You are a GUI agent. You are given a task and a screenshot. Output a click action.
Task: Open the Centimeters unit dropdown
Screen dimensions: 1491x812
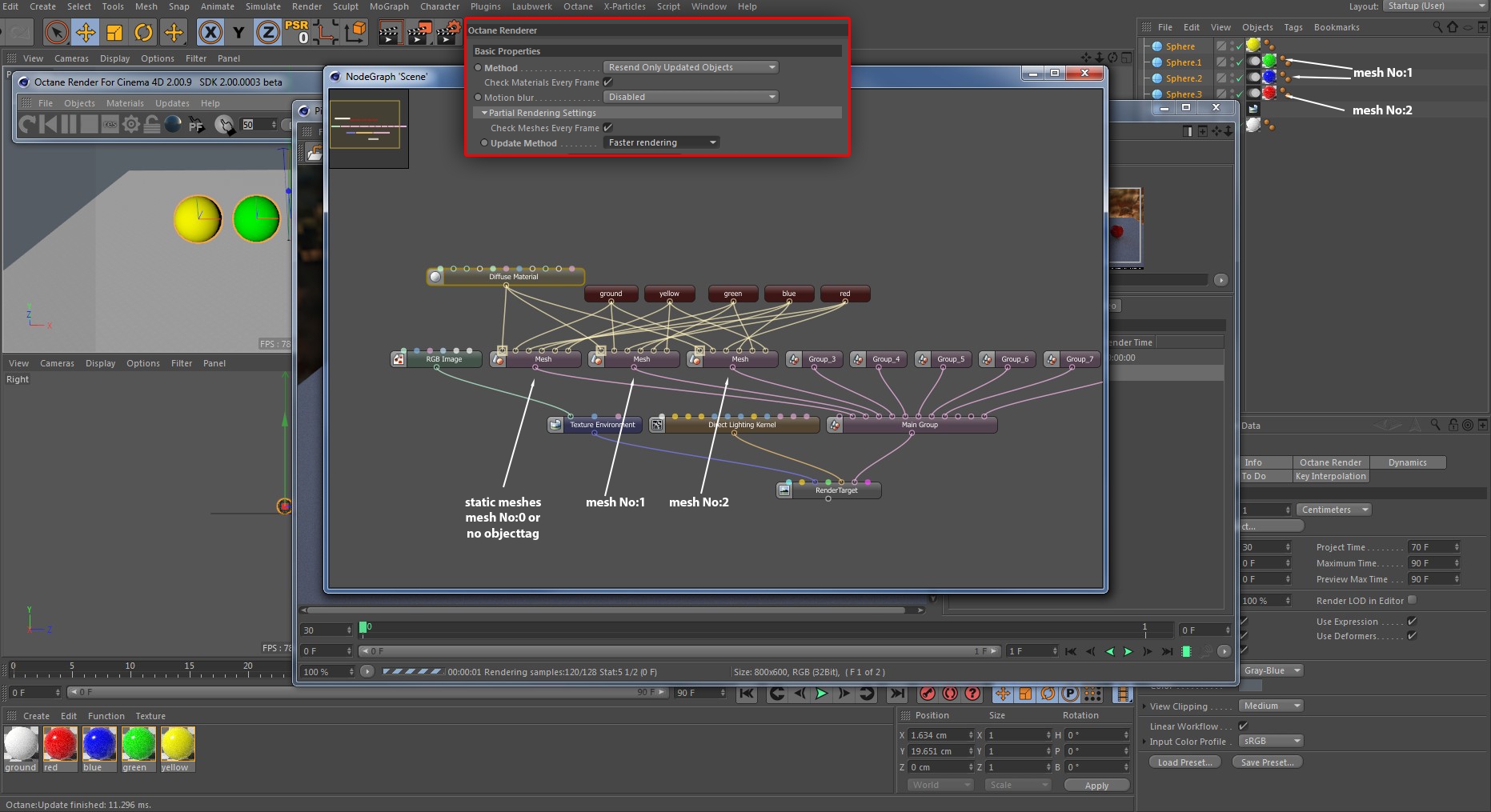[x=1334, y=510]
